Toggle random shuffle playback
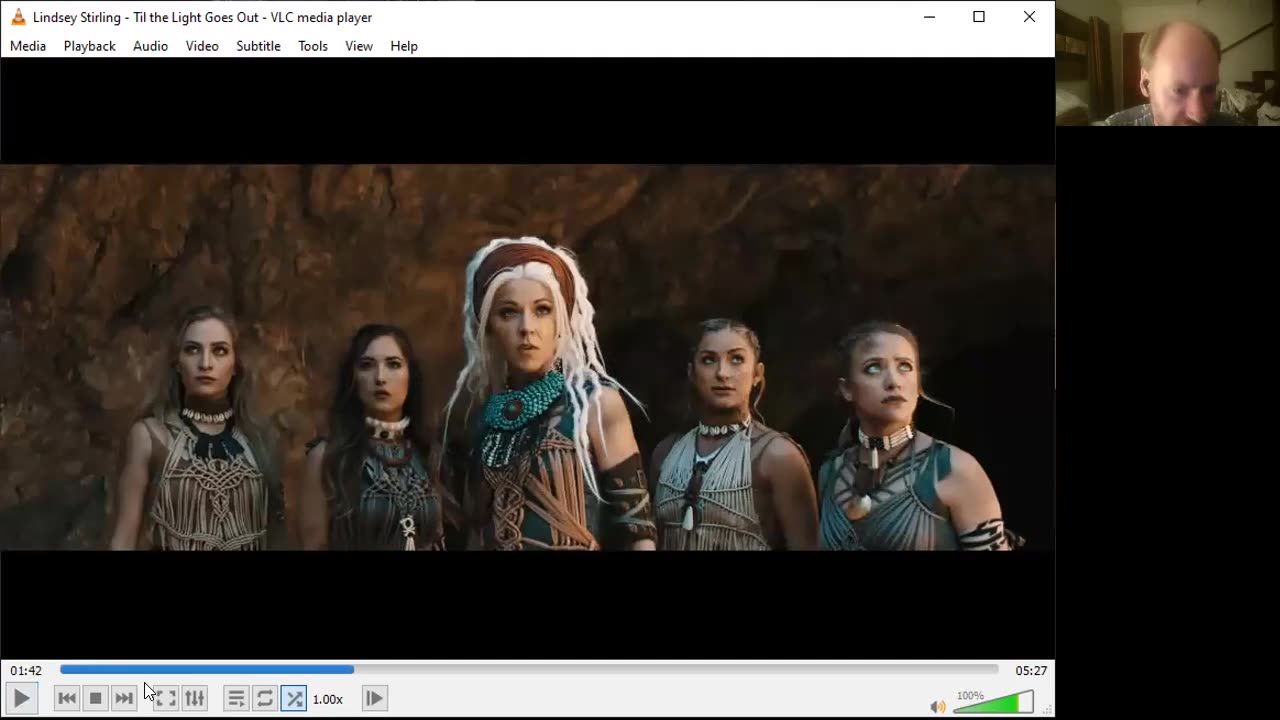Screen dimensions: 1280x720 coord(294,698)
